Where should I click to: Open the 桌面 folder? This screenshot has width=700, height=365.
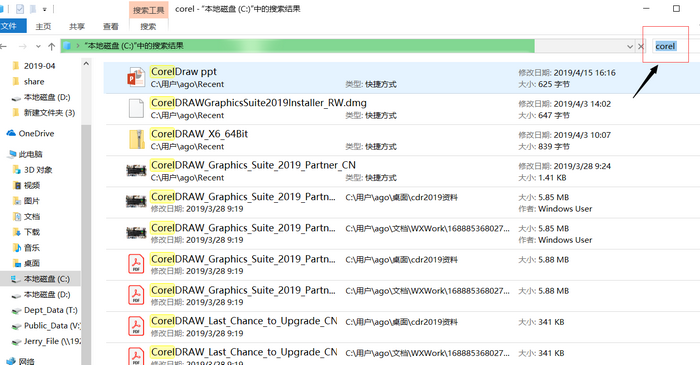pyautogui.click(x=32, y=263)
